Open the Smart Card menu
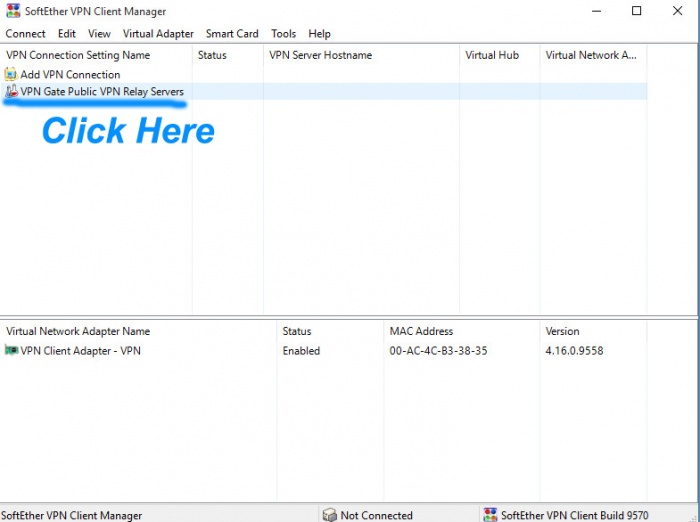The height and width of the screenshot is (522, 700). (x=232, y=34)
